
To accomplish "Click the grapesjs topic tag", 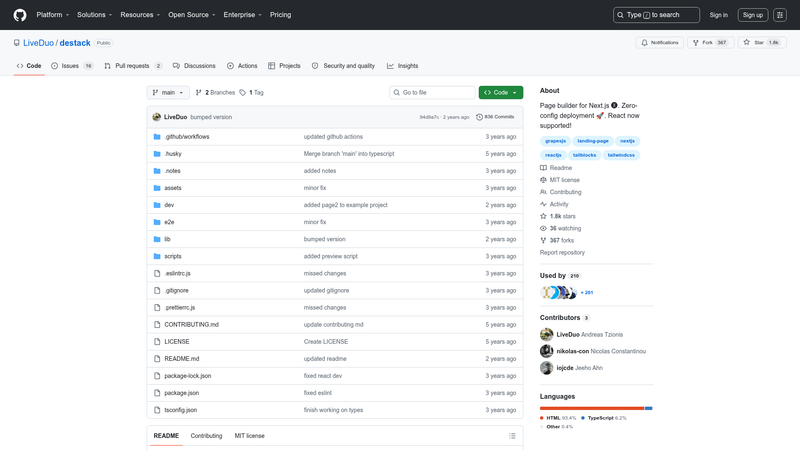I will (x=555, y=141).
